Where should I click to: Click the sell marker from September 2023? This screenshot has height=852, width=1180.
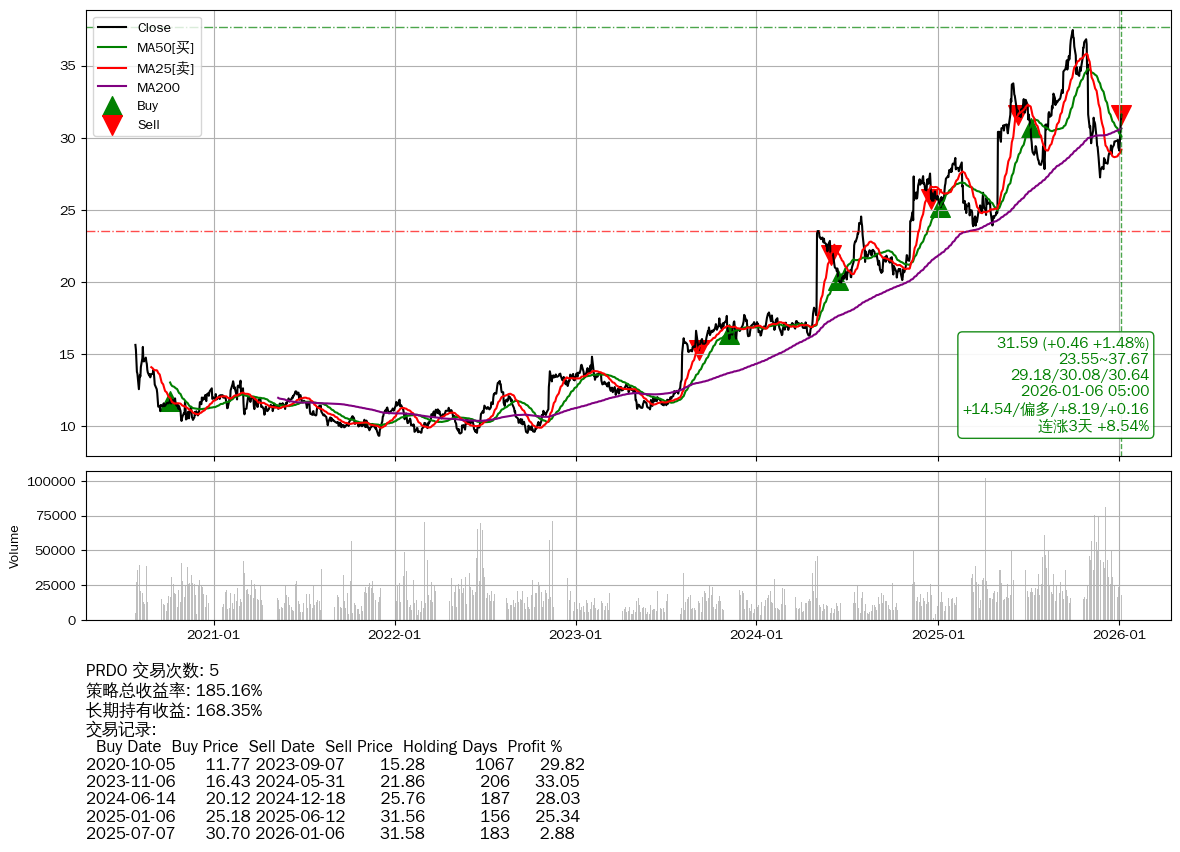pyautogui.click(x=699, y=349)
